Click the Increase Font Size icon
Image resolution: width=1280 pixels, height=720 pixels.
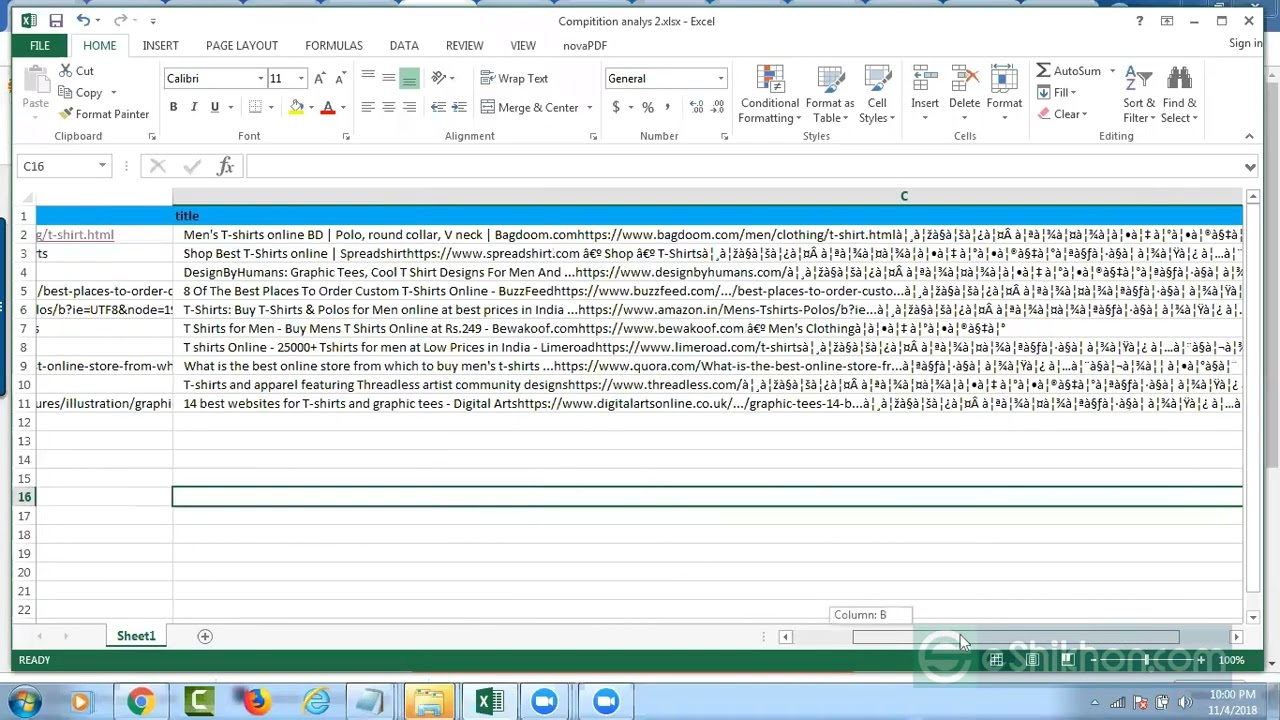pos(319,79)
